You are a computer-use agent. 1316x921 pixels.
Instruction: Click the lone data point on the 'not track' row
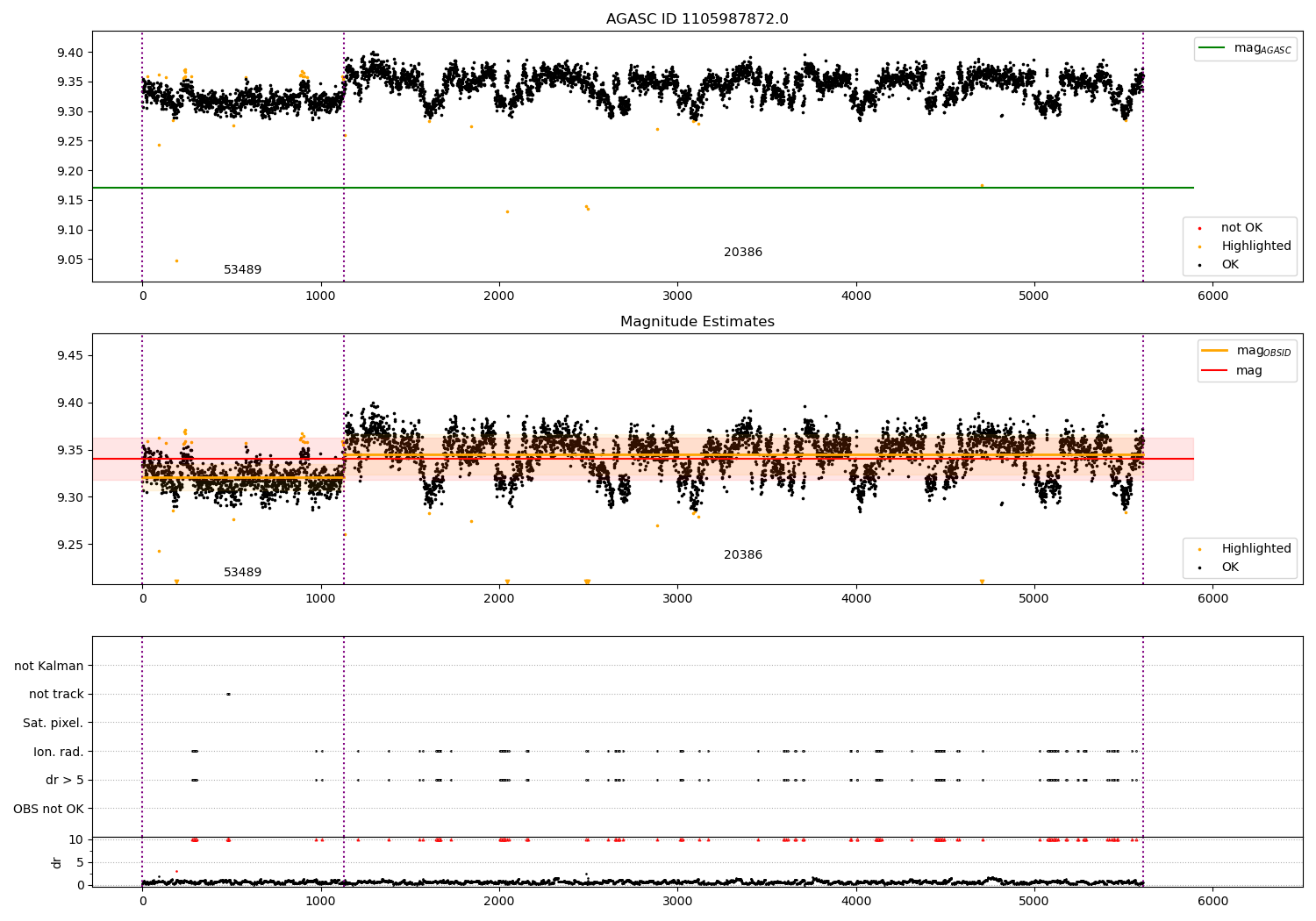(228, 695)
